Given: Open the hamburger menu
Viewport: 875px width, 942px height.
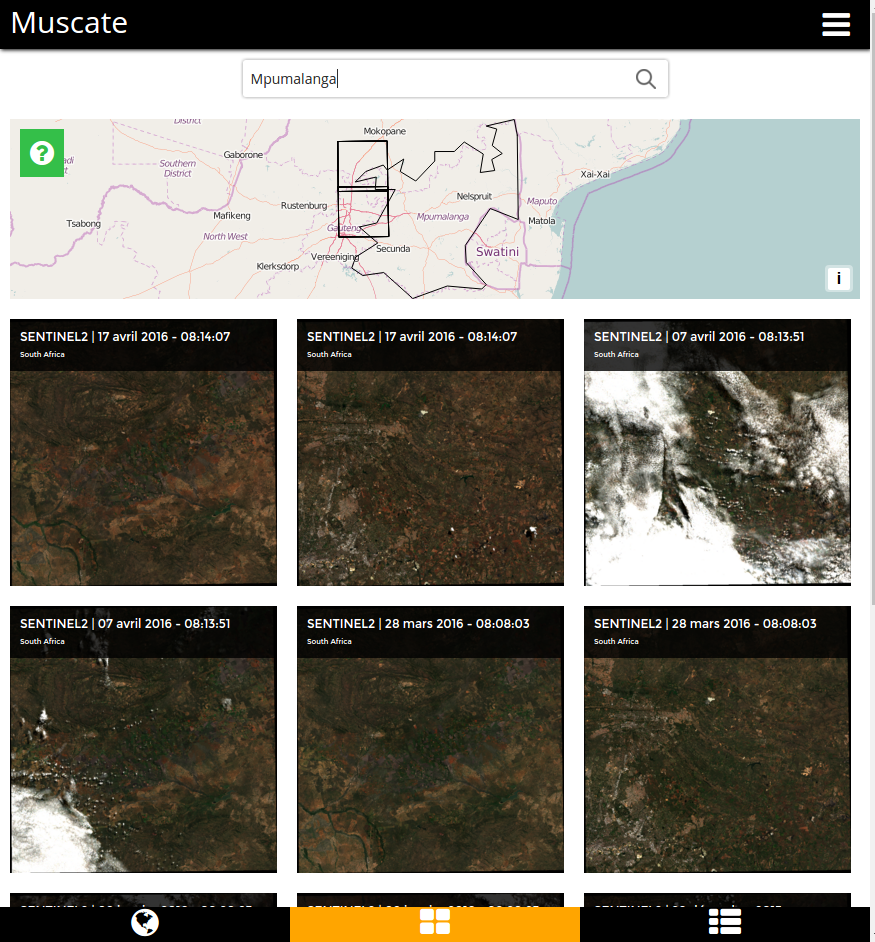Looking at the screenshot, I should coord(835,25).
